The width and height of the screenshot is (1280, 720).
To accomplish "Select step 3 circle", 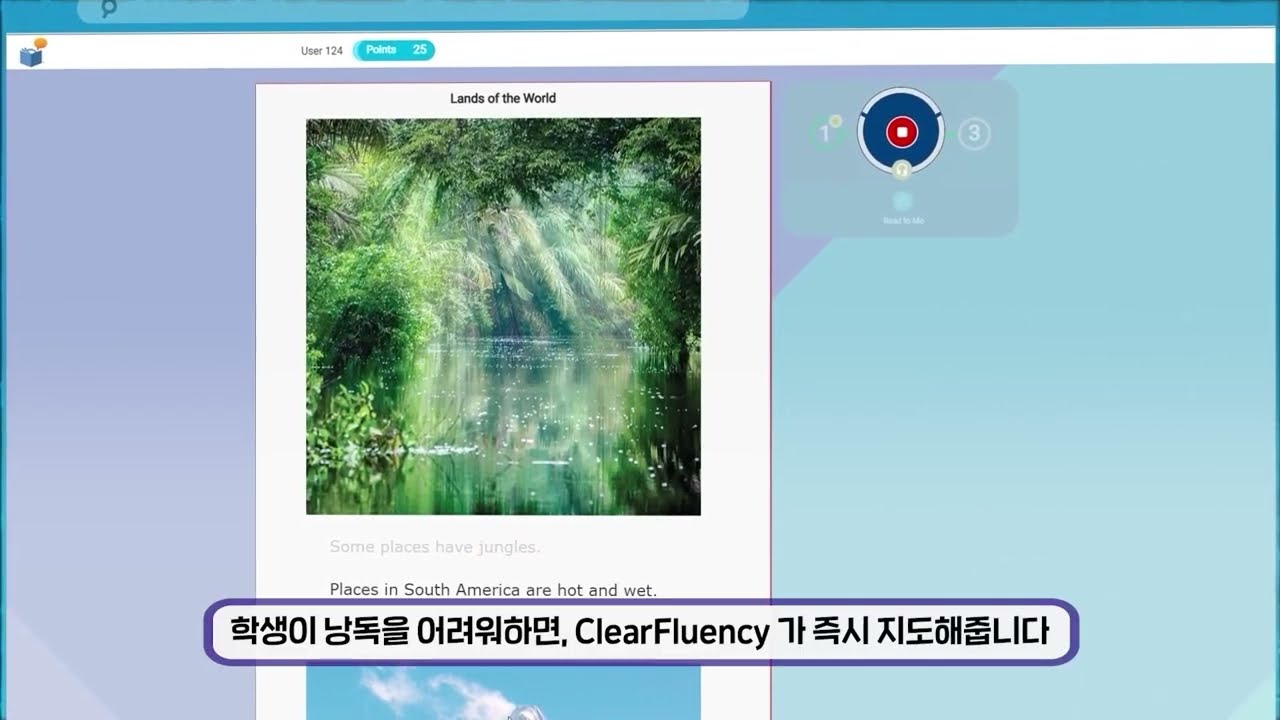I will click(x=974, y=134).
